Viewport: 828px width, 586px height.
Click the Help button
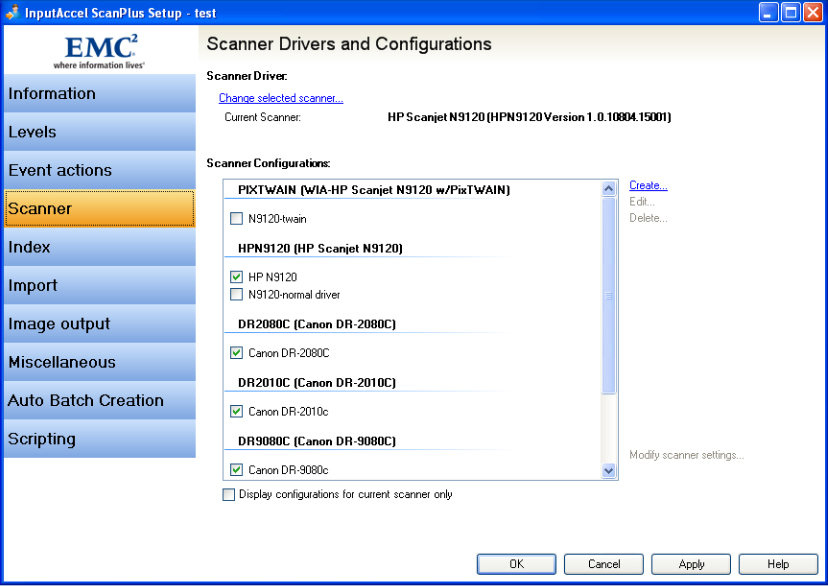click(778, 564)
